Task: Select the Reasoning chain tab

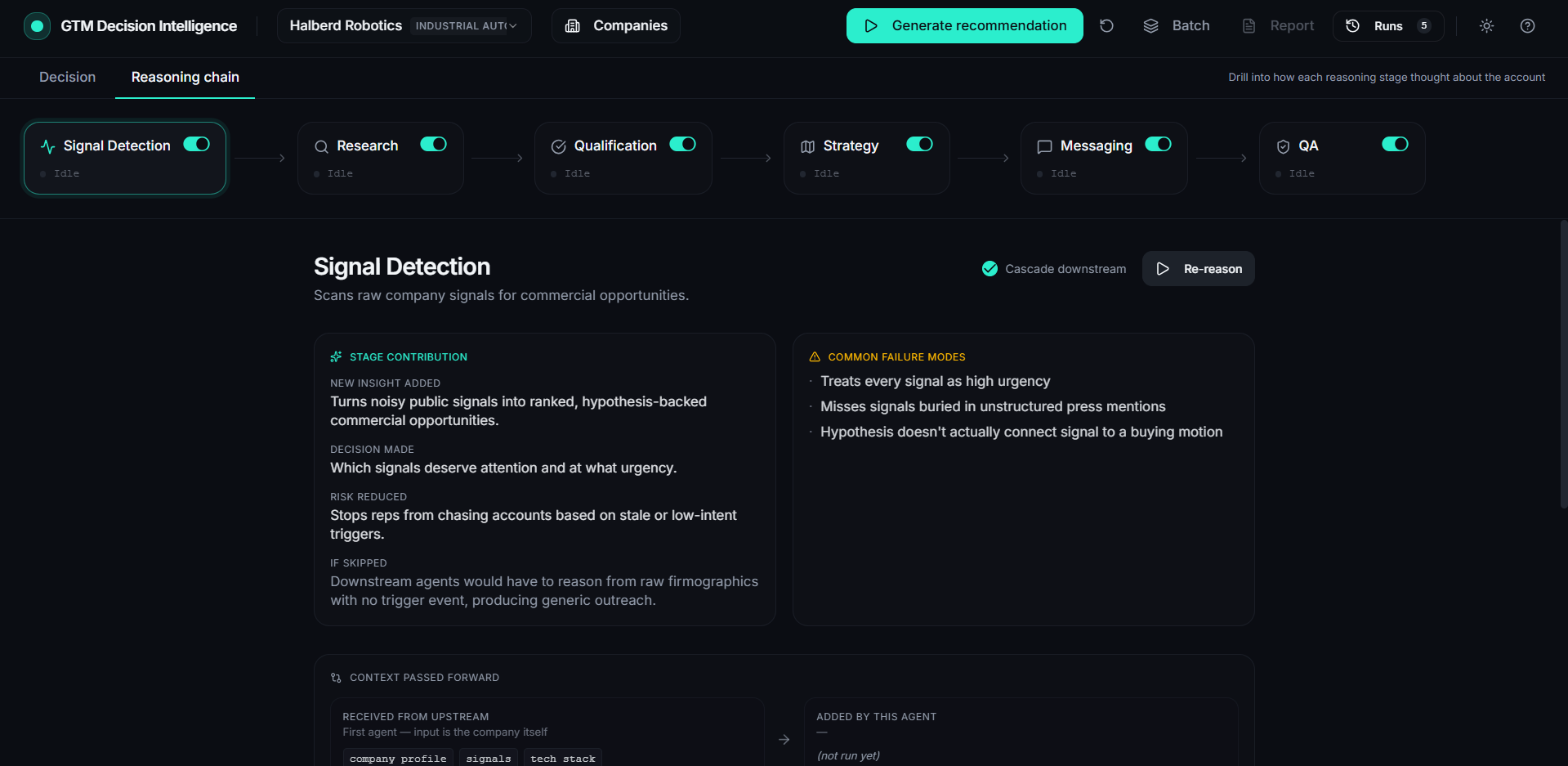Action: 185,77
